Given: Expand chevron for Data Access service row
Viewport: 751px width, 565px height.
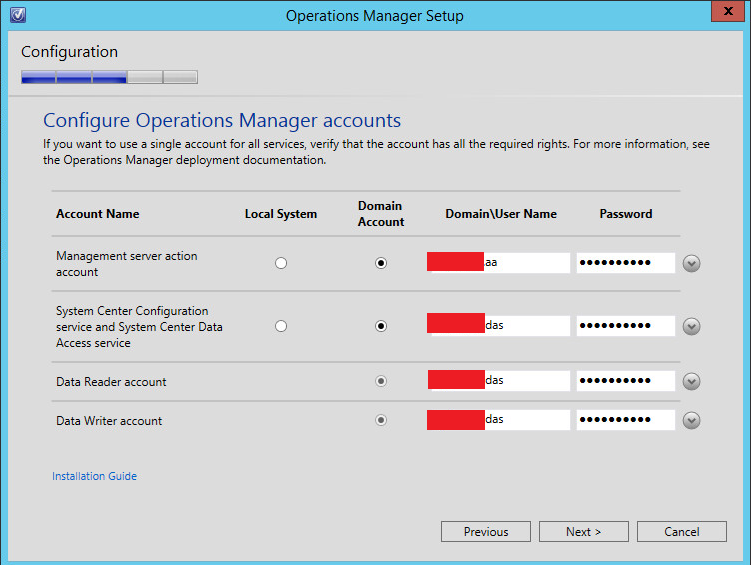Looking at the screenshot, I should point(691,326).
